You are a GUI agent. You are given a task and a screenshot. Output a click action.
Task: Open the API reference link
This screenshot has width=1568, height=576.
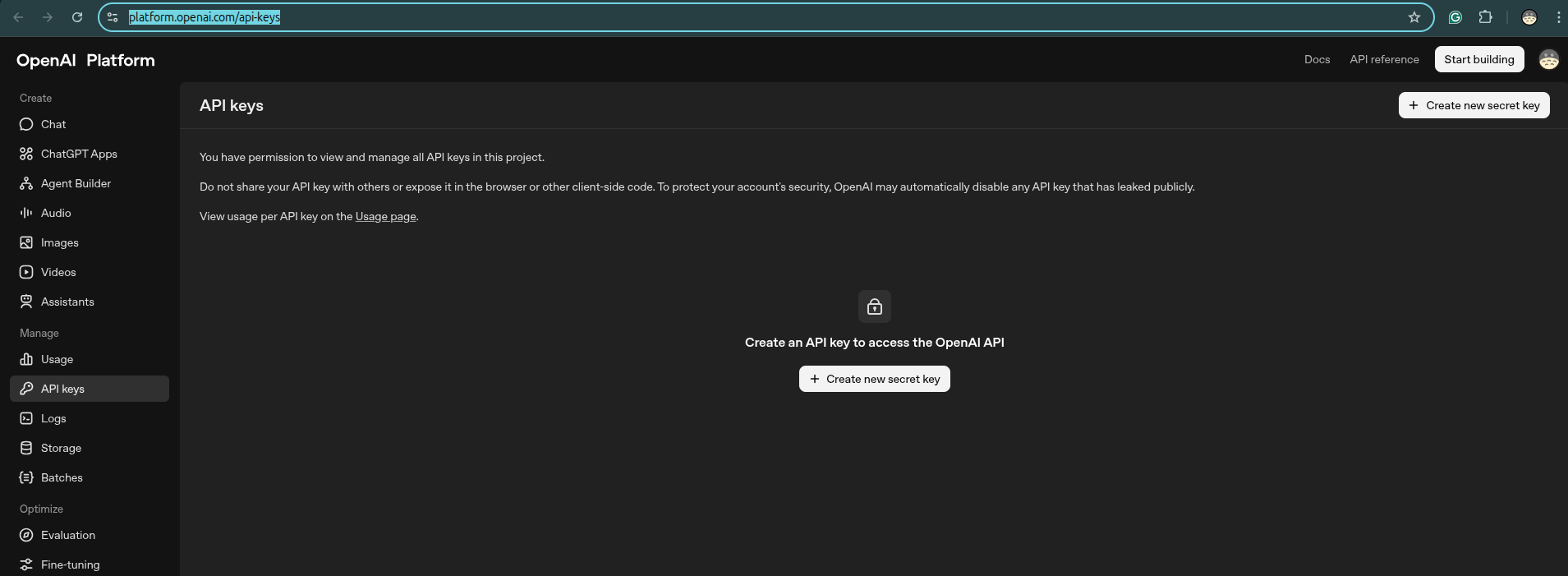1384,59
